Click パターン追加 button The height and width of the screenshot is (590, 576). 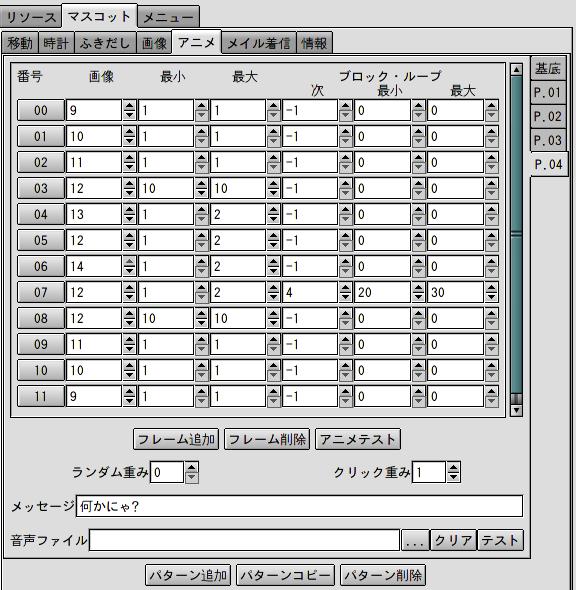point(188,575)
